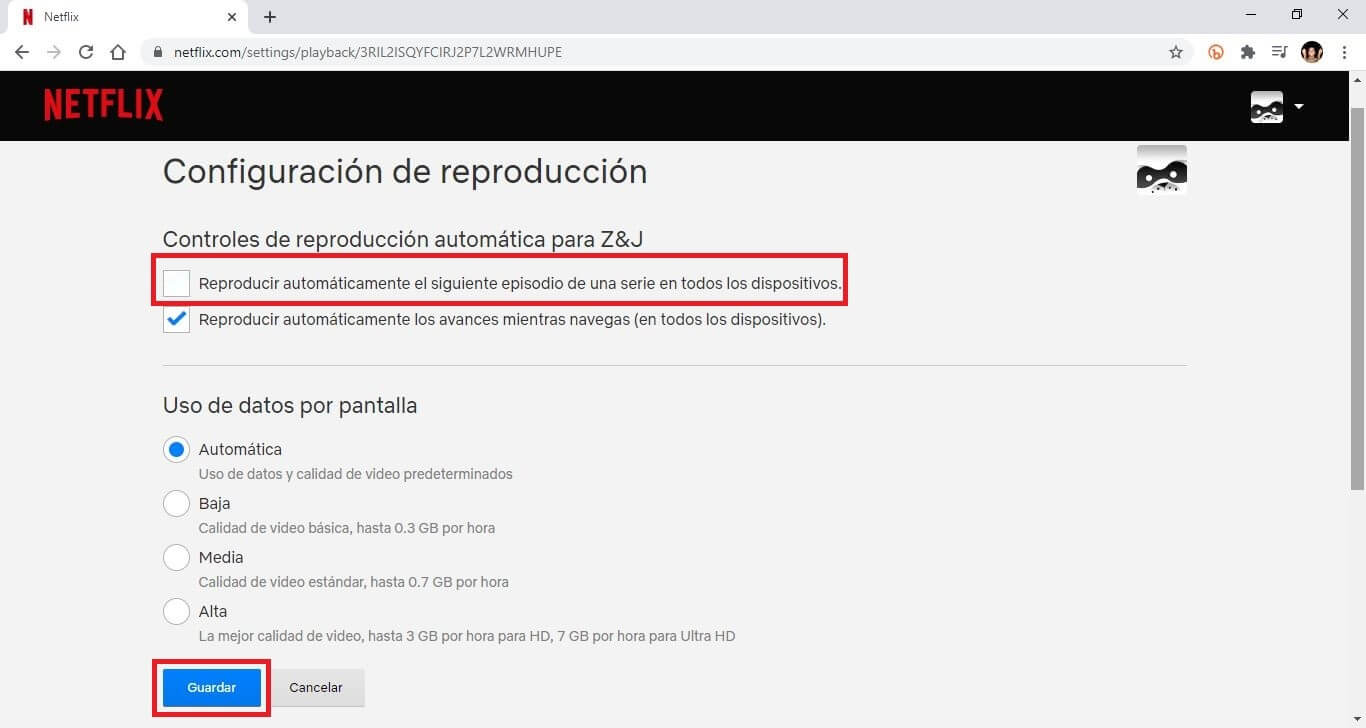Click the Netflix logo in header
This screenshot has height=728, width=1366.
pyautogui.click(x=104, y=105)
